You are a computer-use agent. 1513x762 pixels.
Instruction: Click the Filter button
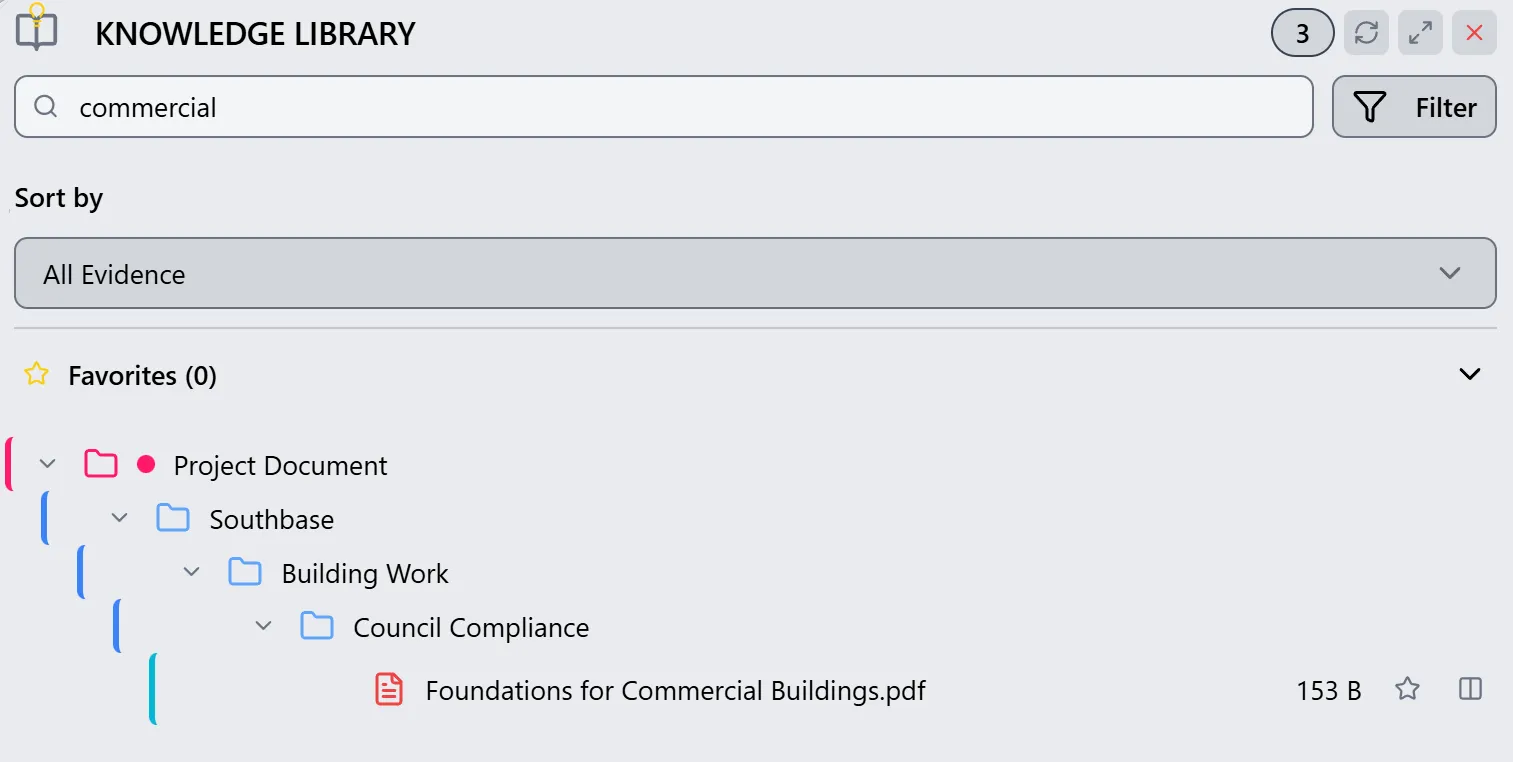coord(1414,107)
